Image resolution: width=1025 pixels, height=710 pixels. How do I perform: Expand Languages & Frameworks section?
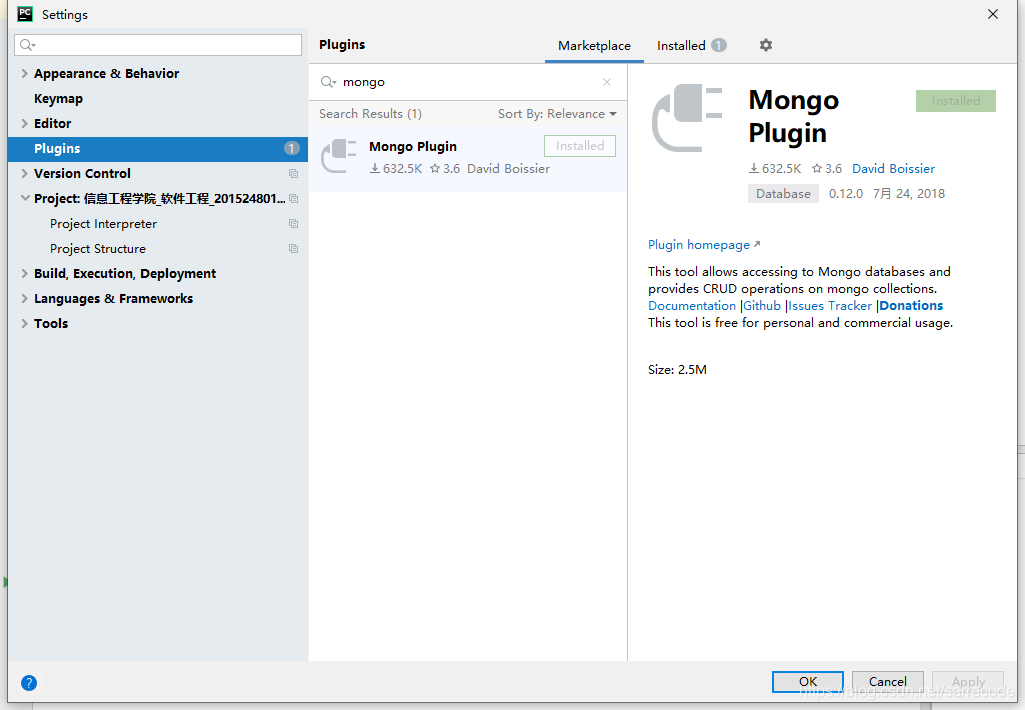24,298
